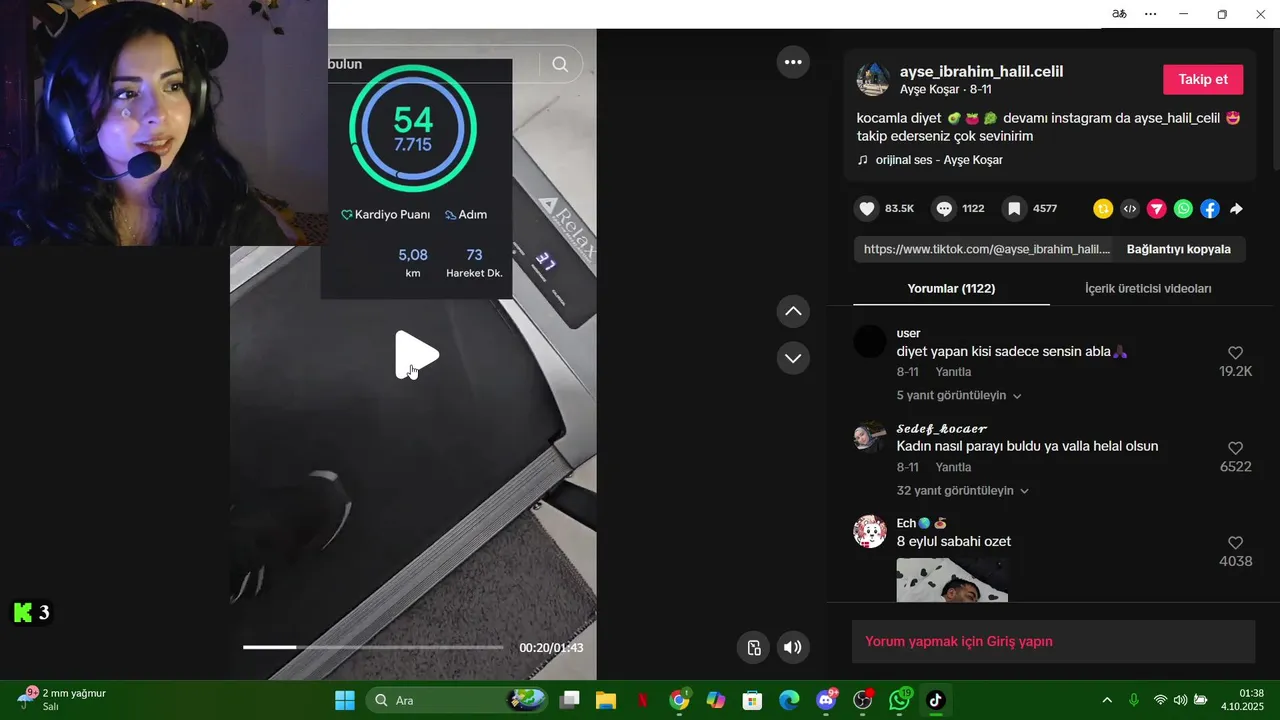Reply to the 'diyet yapan kisi' comment
Image resolution: width=1280 pixels, height=720 pixels.
click(953, 372)
